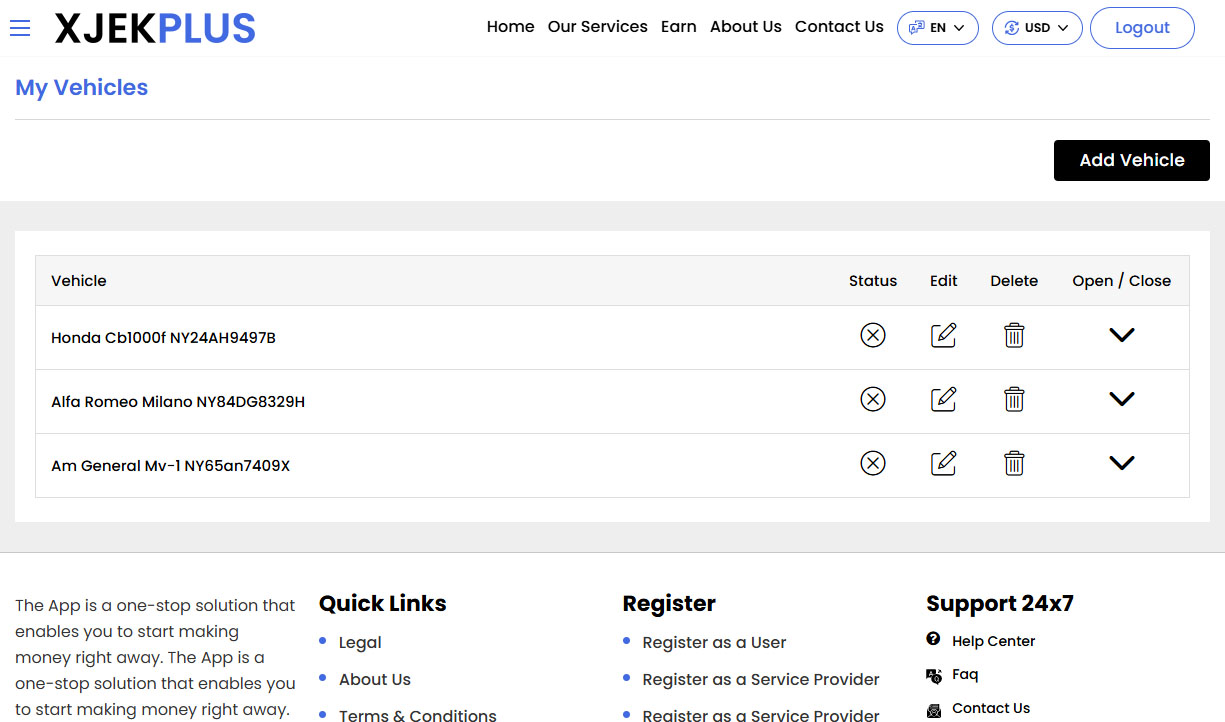Image resolution: width=1225 pixels, height=722 pixels.
Task: Click the XJEKPLUS logo
Action: click(155, 29)
